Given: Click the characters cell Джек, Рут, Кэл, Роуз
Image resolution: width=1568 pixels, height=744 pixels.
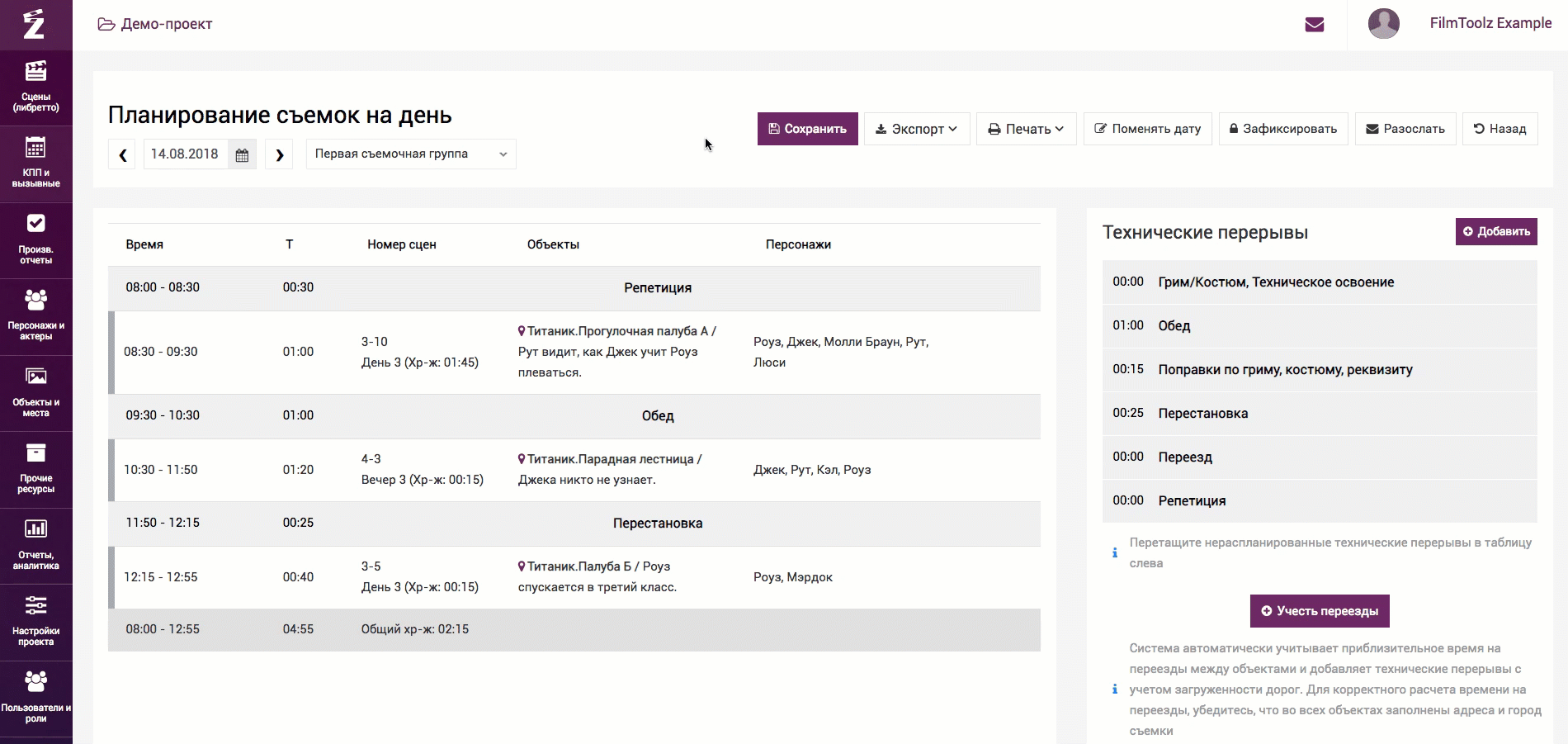Looking at the screenshot, I should tap(812, 470).
